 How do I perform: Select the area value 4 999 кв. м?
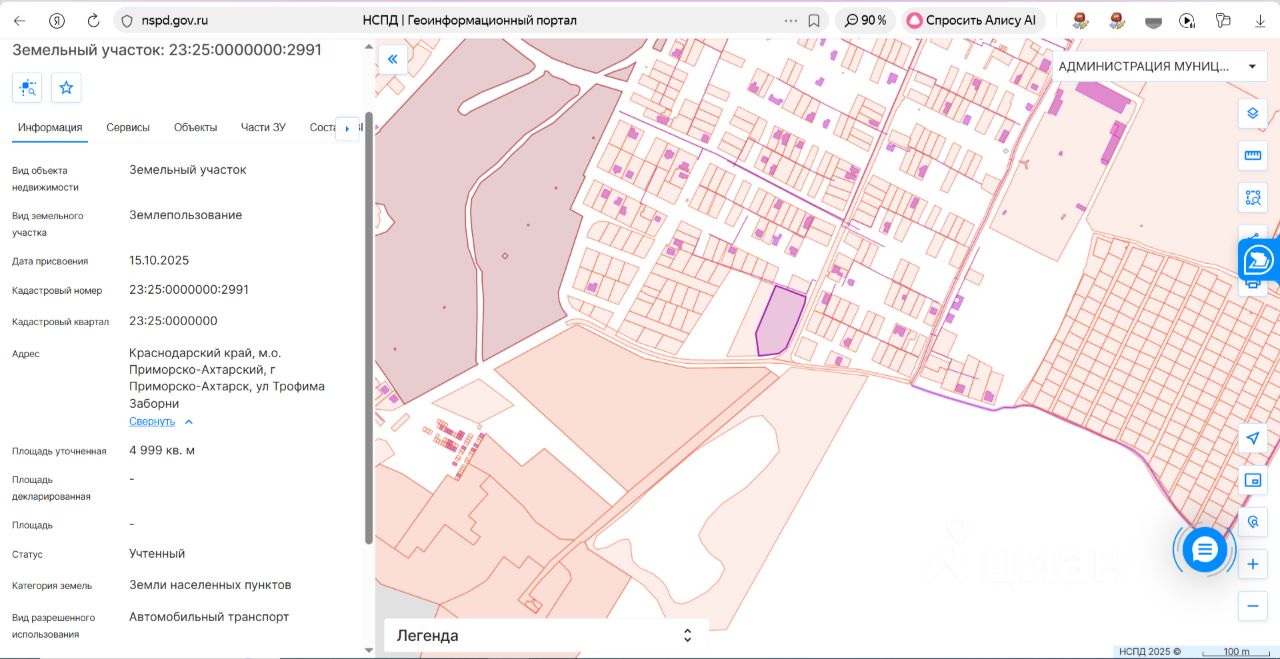click(162, 450)
